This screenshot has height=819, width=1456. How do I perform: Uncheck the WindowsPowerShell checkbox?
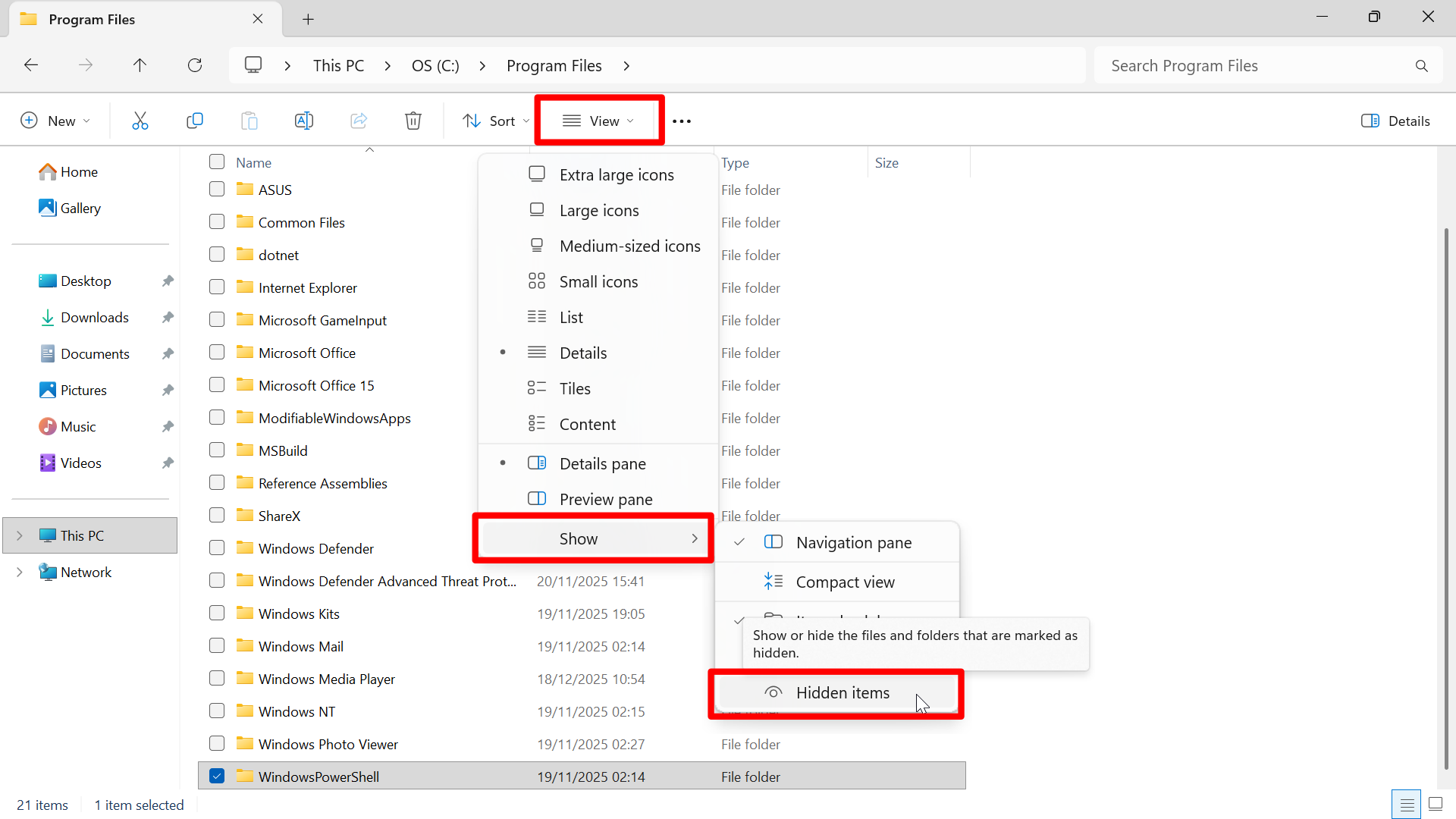216,775
